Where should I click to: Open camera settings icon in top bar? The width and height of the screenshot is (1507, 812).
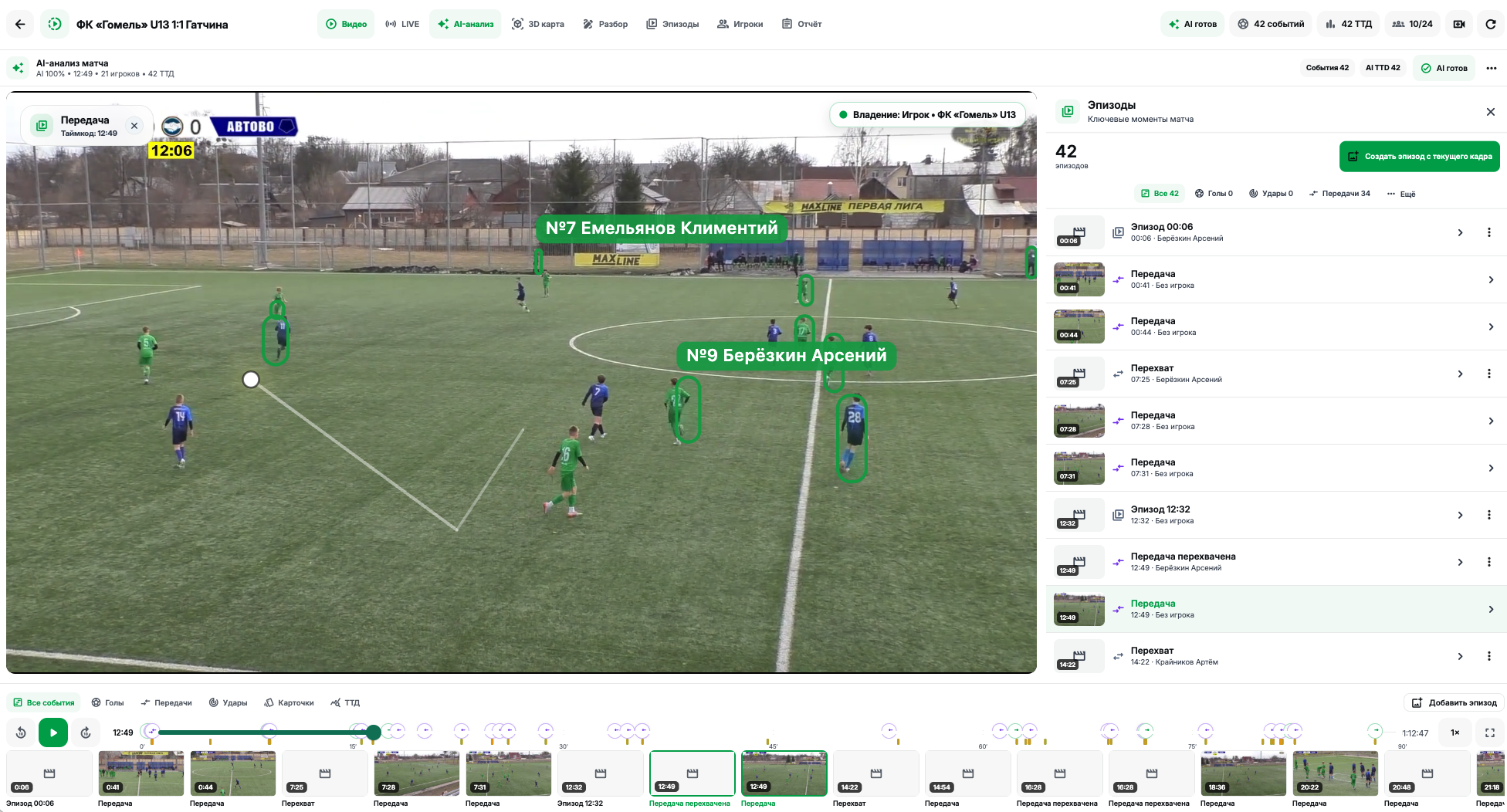coord(1458,24)
